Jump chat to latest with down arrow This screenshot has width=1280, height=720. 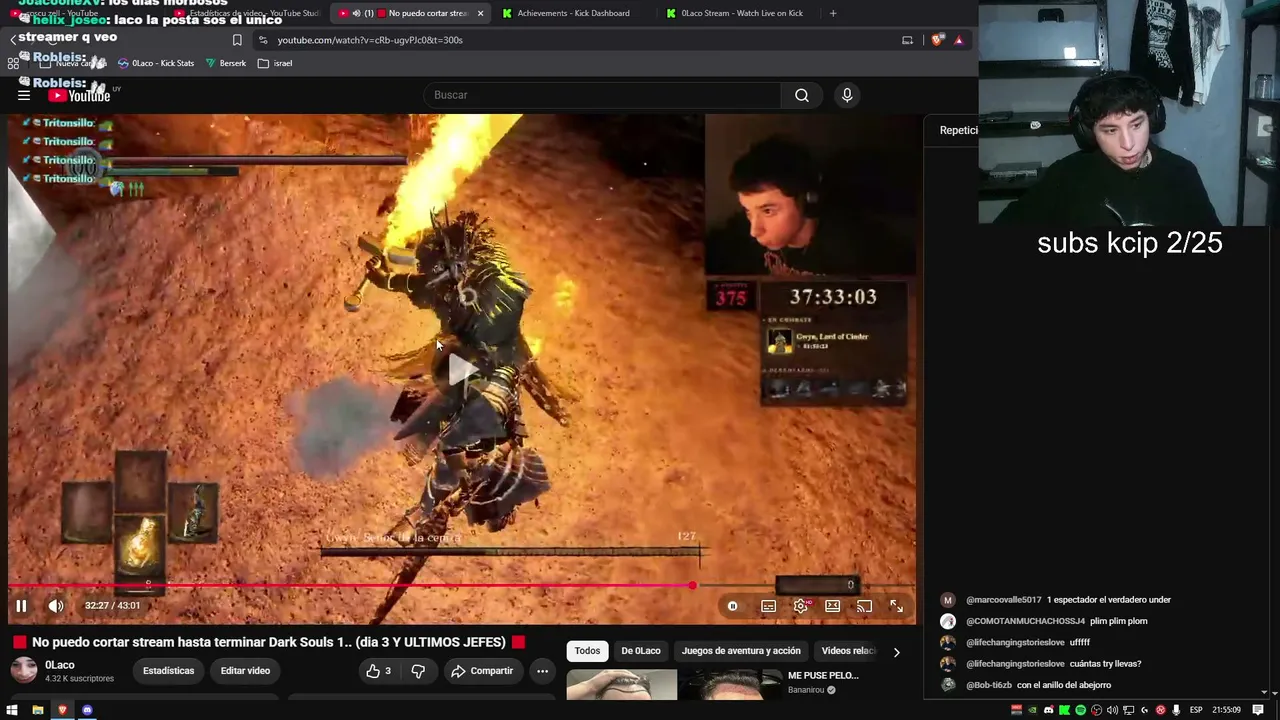point(1265,691)
